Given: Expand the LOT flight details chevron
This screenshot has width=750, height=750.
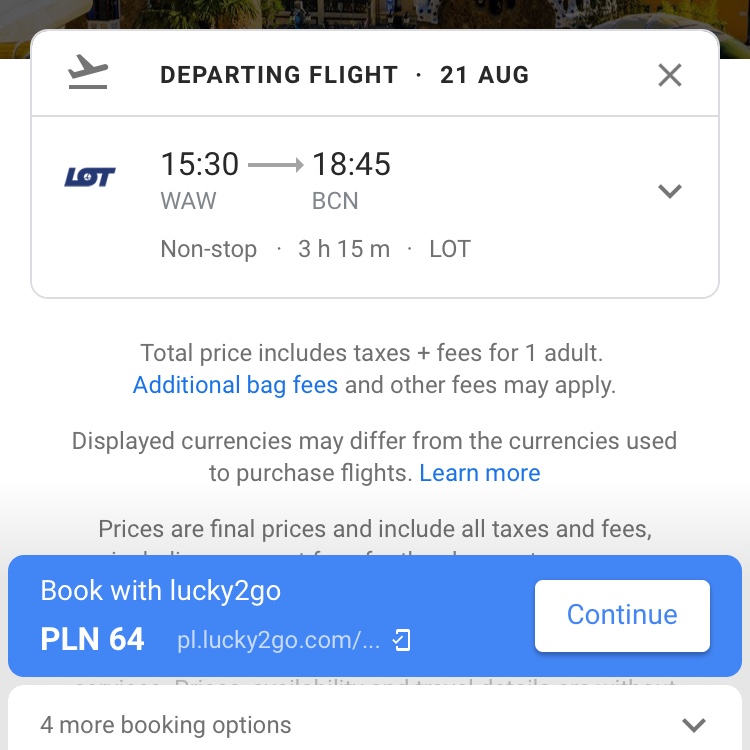Looking at the screenshot, I should tap(670, 191).
